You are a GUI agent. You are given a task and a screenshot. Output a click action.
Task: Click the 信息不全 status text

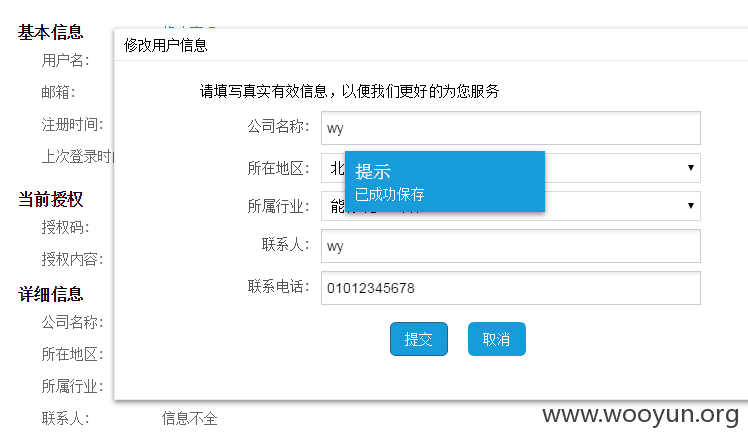point(189,419)
